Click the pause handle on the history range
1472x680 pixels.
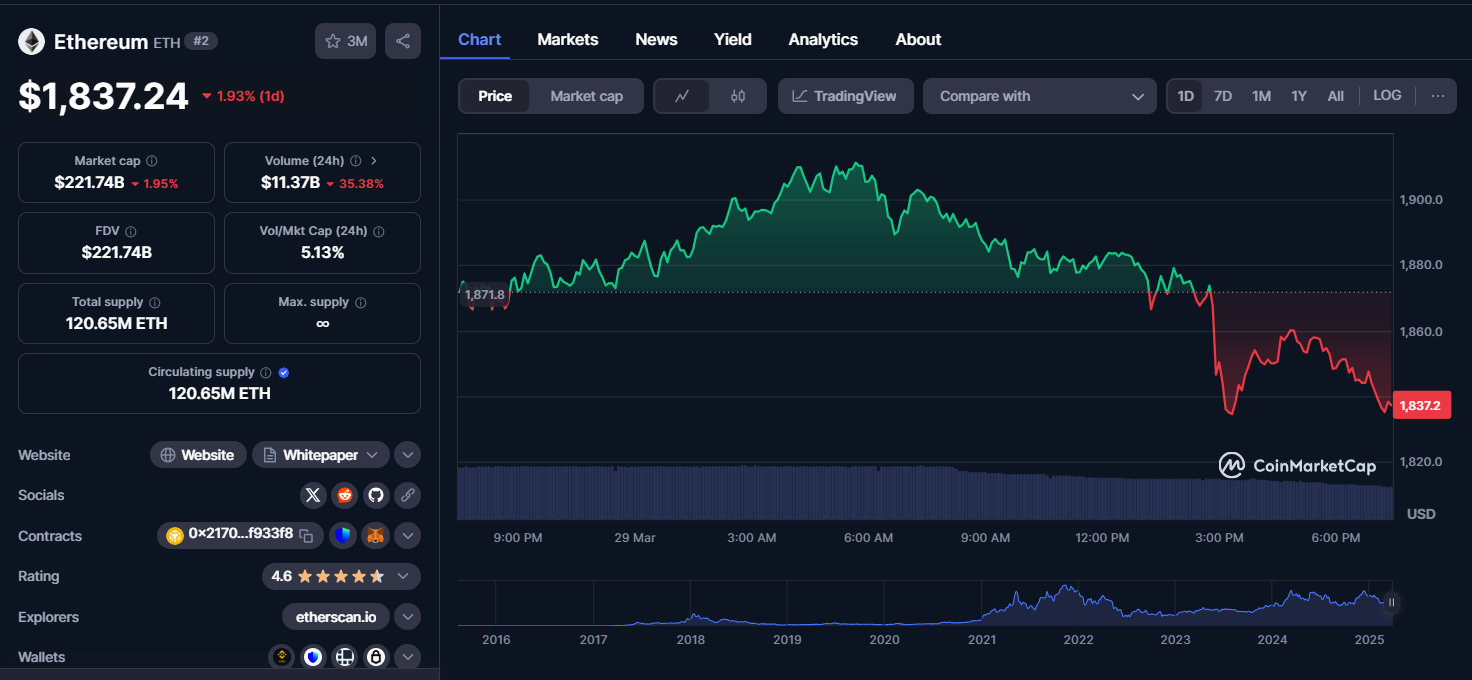tap(1391, 603)
